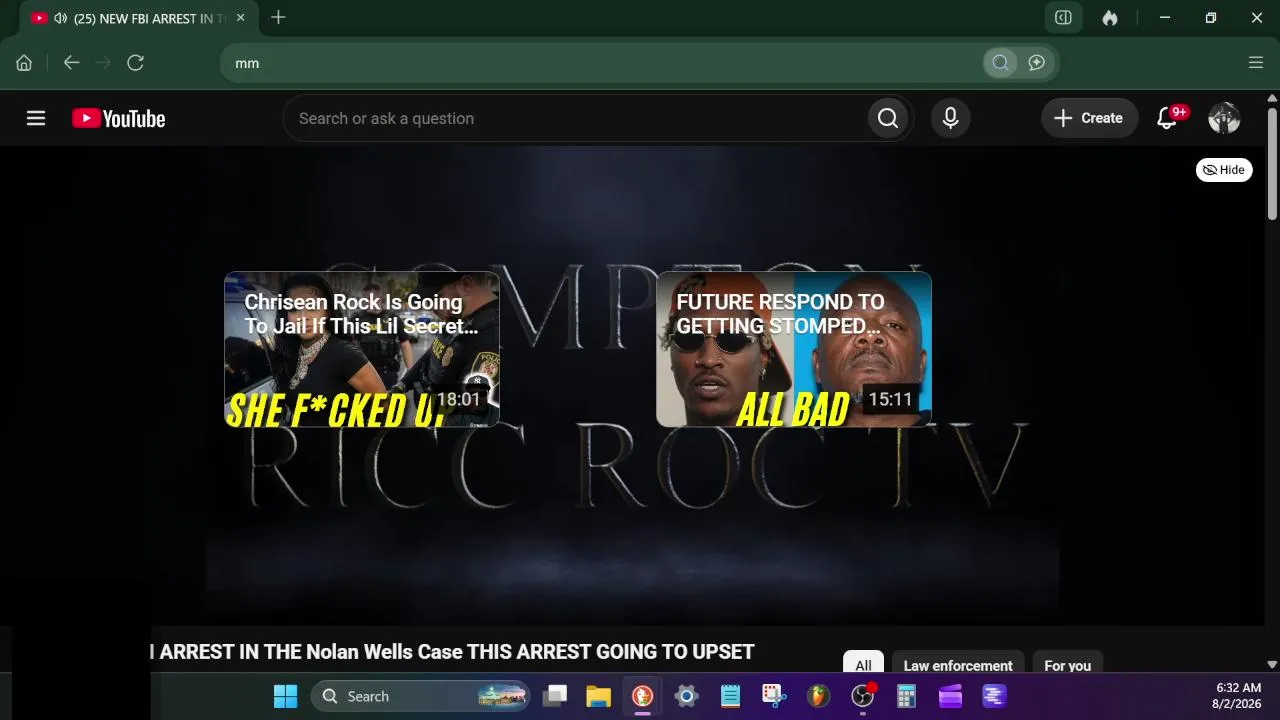
Task: Click the browser home icon
Action: (24, 63)
